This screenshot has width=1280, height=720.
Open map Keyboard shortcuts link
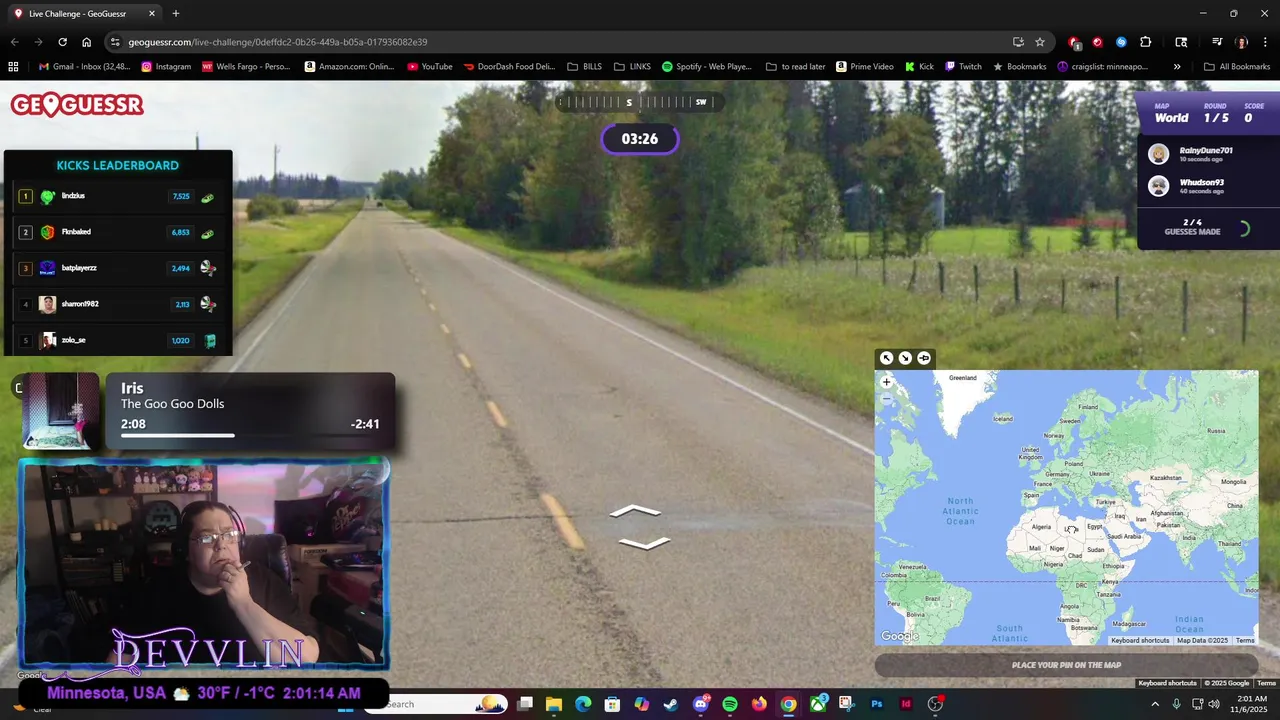1139,640
